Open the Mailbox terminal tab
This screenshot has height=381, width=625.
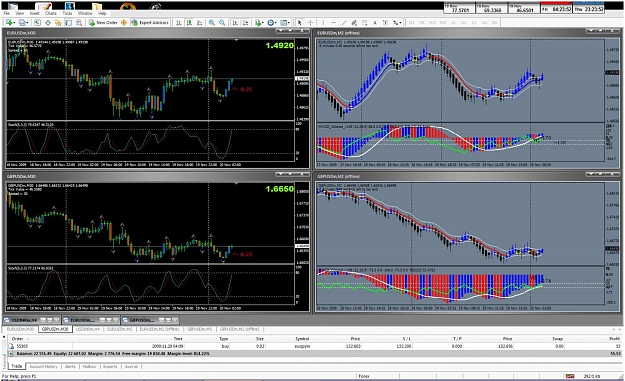coord(89,366)
